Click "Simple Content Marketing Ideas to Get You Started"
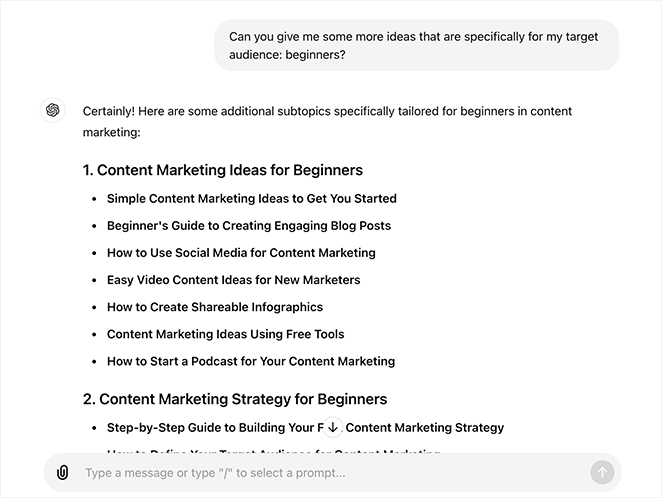This screenshot has height=498, width=662. pos(251,198)
